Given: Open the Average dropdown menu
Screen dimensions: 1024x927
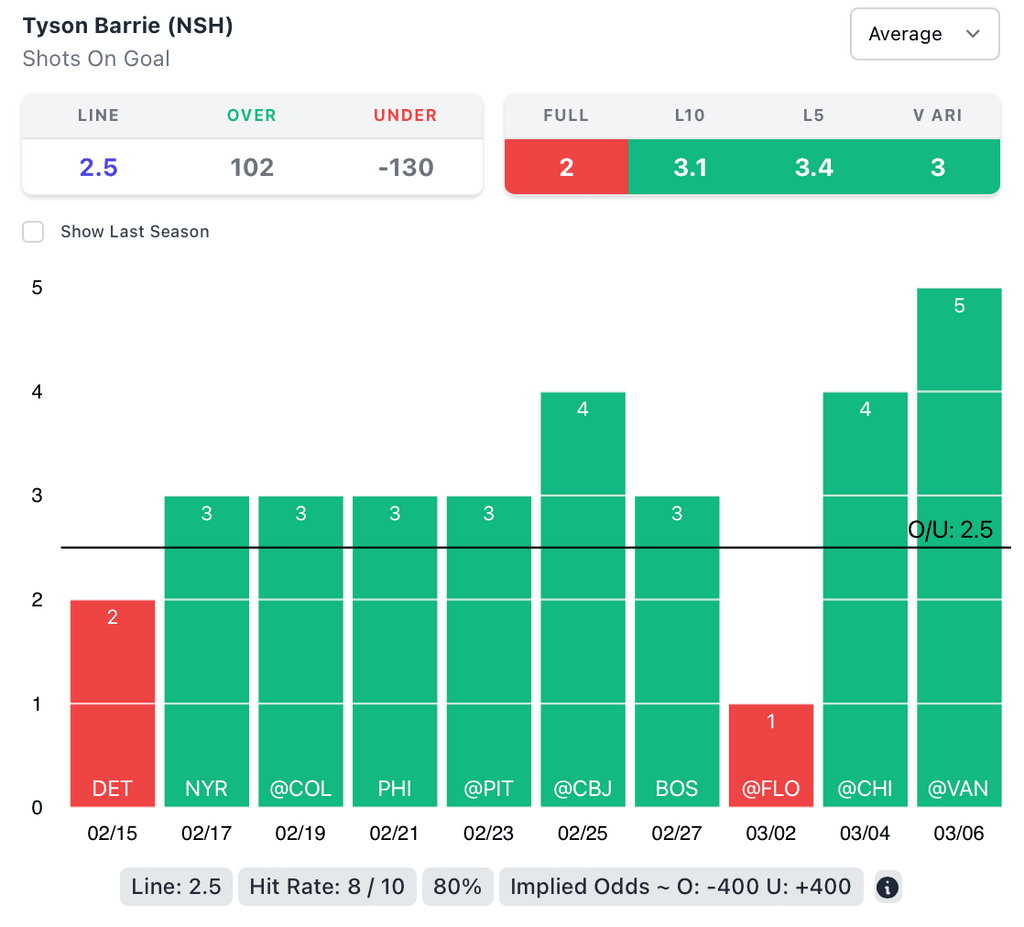Looking at the screenshot, I should (x=923, y=34).
